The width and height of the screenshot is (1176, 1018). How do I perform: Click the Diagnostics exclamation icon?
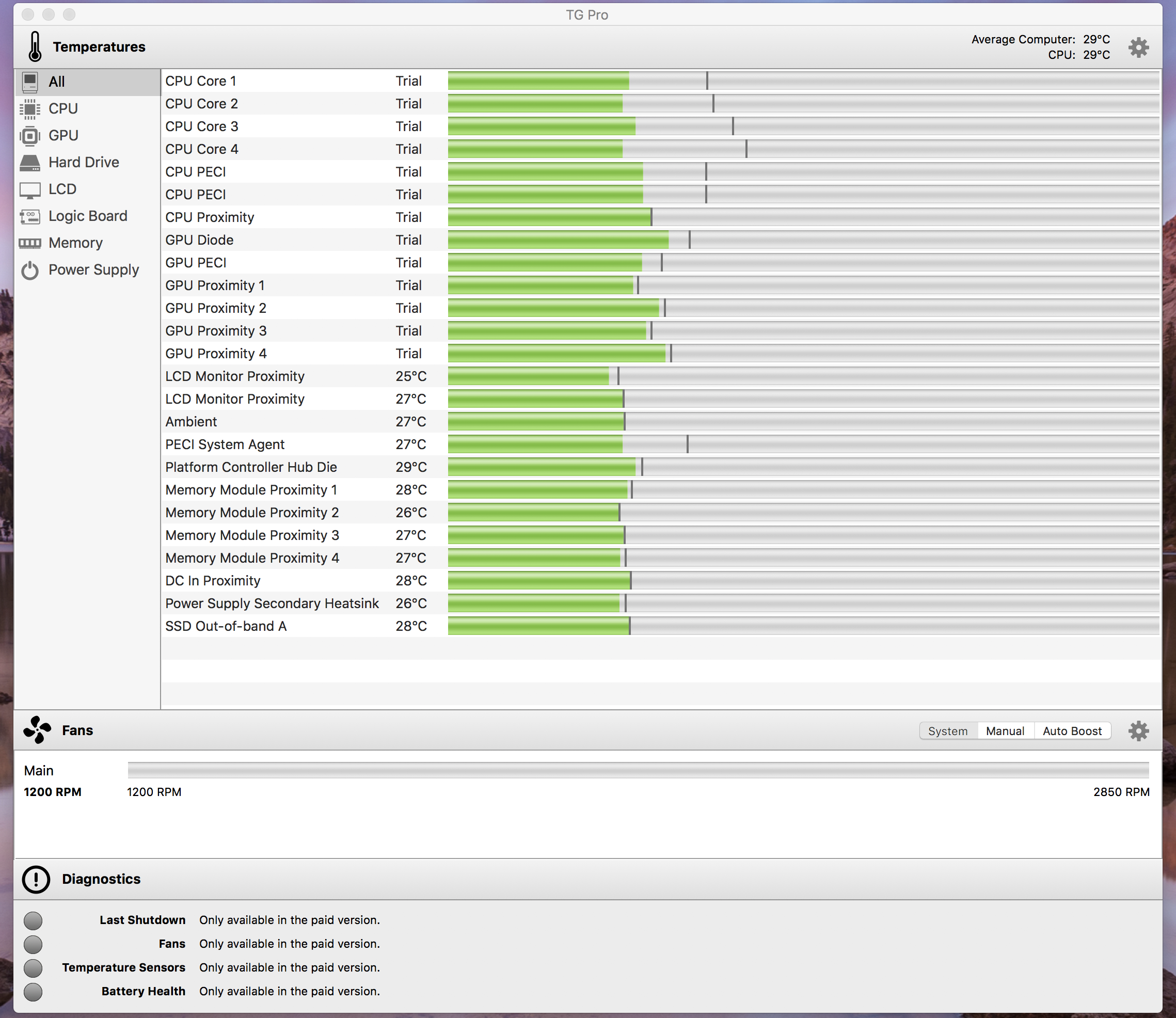click(x=36, y=879)
